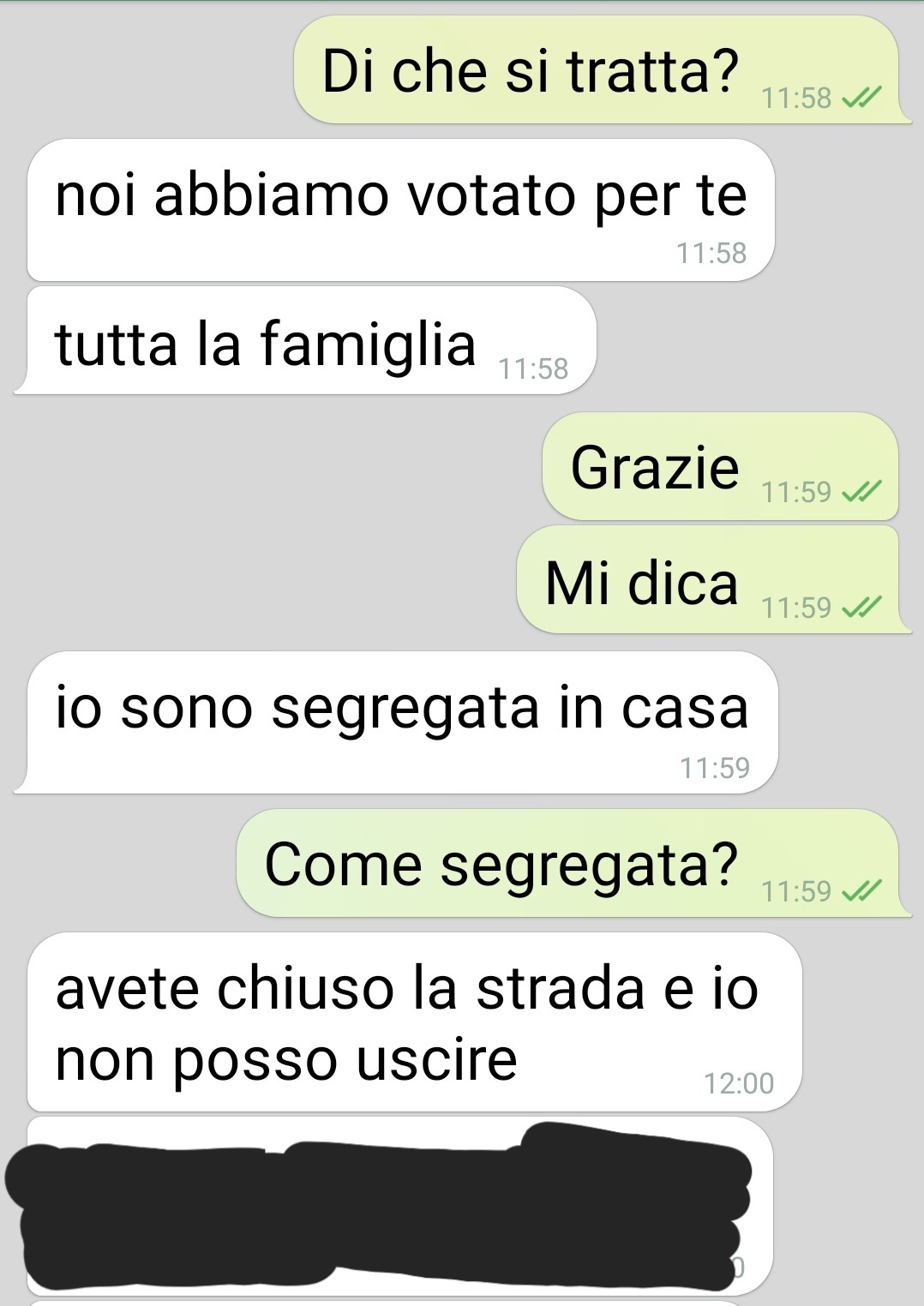This screenshot has height=1306, width=924.
Task: Tap the 11:59 timestamp under 'io sono segregata'
Action: [x=715, y=768]
